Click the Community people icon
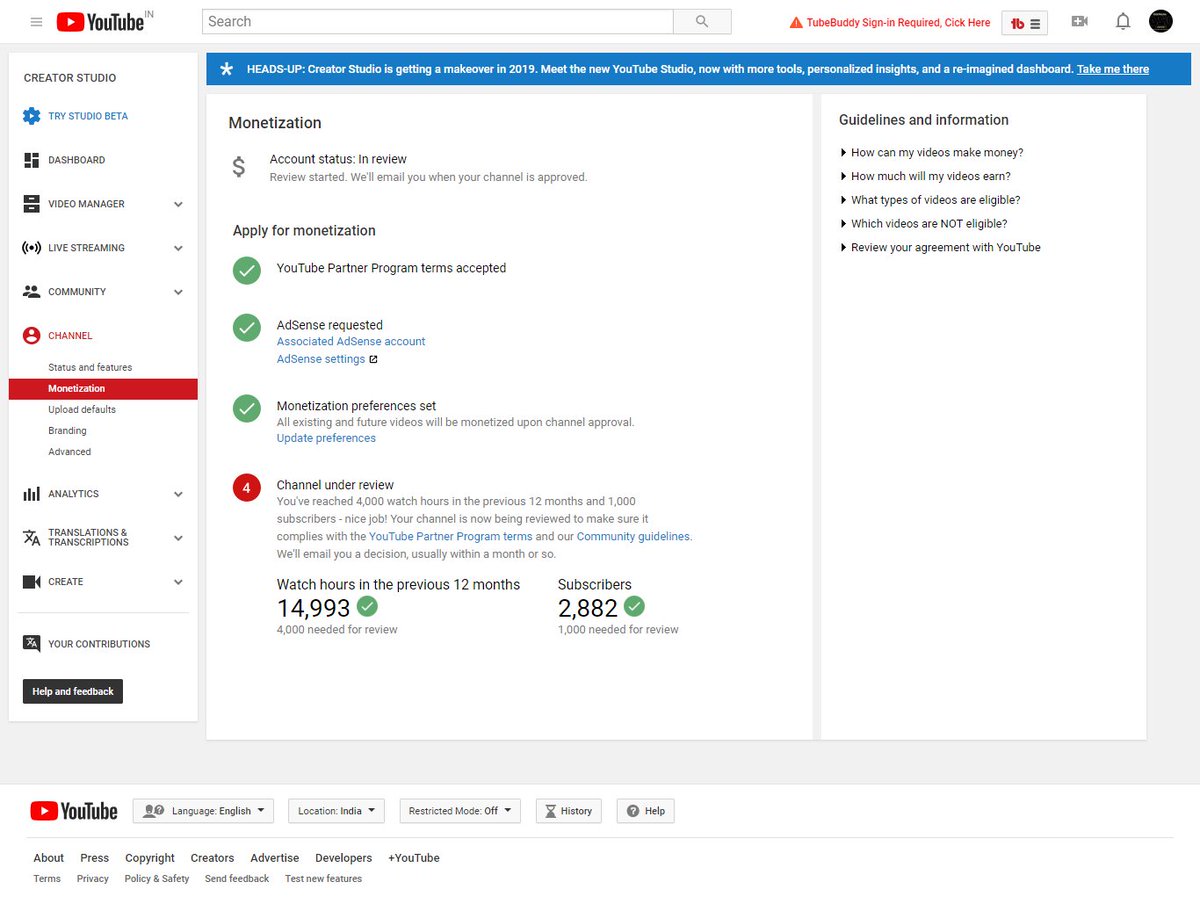Screen dimensions: 1200x911 (31, 292)
